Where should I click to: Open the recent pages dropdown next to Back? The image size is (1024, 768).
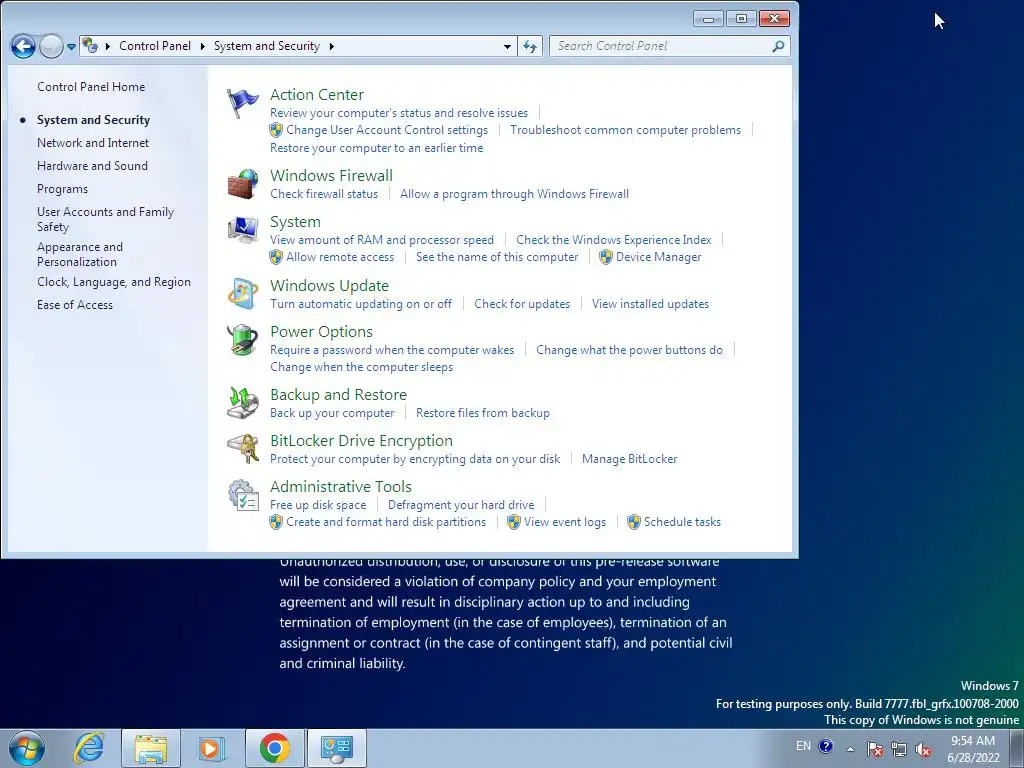[x=71, y=46]
